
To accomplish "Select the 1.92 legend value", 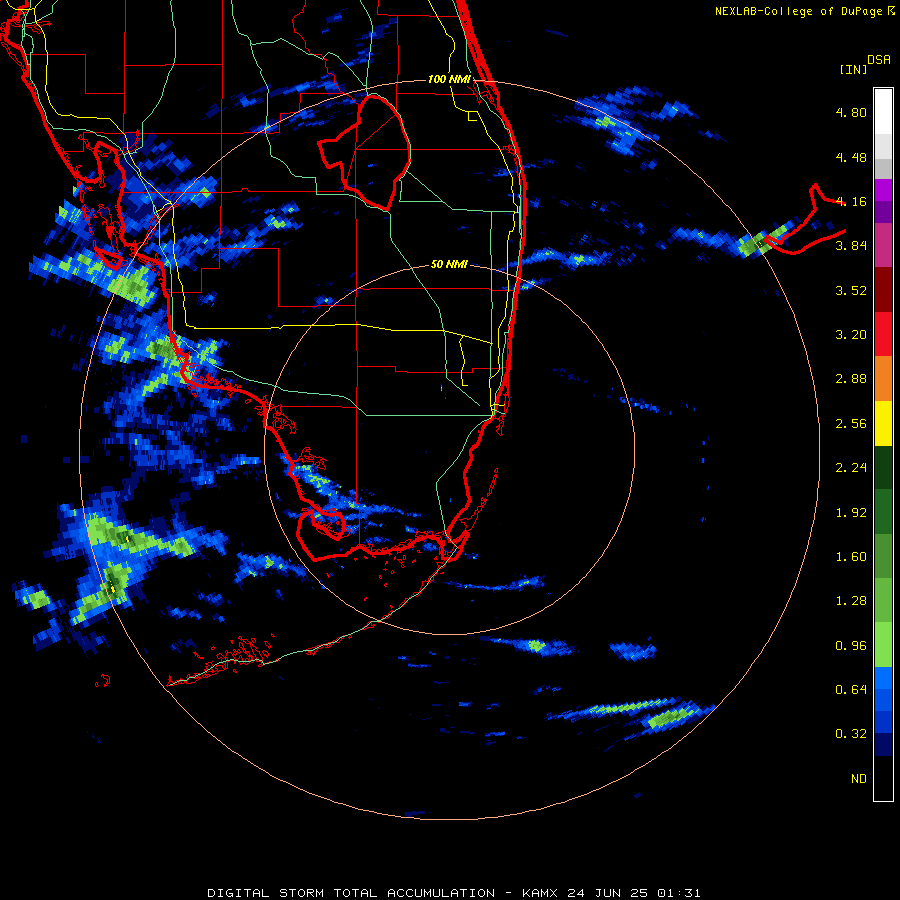I will 851,513.
